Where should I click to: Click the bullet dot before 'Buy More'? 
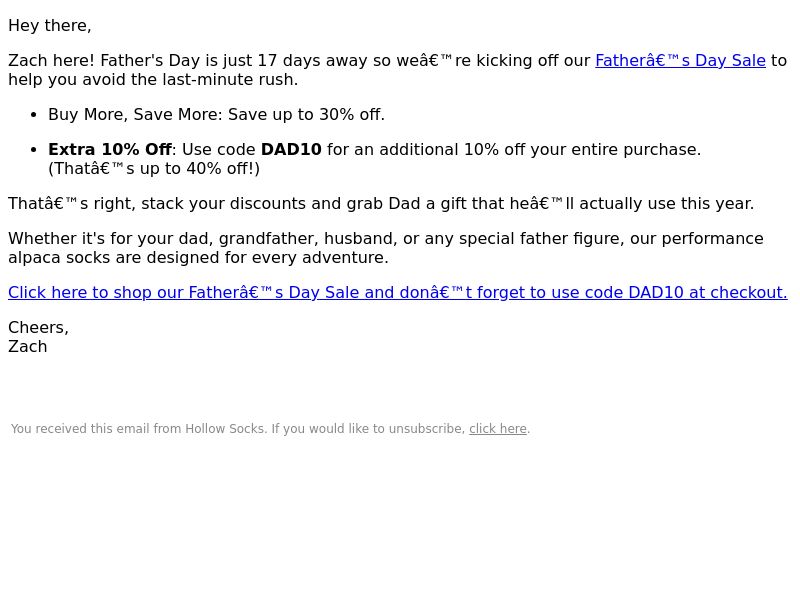point(34,115)
